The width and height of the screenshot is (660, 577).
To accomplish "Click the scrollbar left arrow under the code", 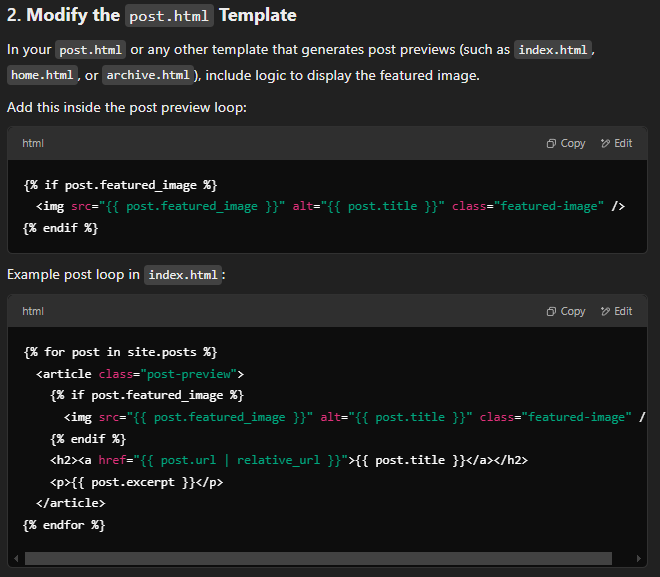I will pos(16,558).
